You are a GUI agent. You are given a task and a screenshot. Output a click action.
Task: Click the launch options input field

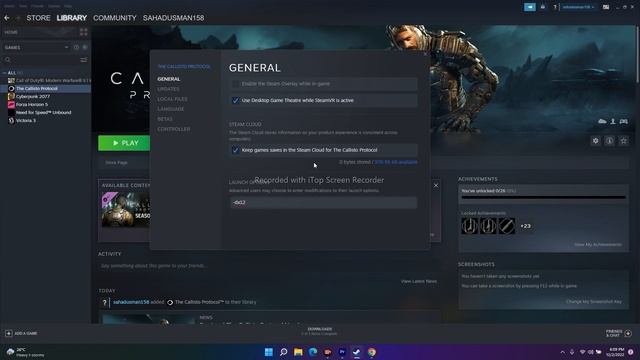coord(323,202)
